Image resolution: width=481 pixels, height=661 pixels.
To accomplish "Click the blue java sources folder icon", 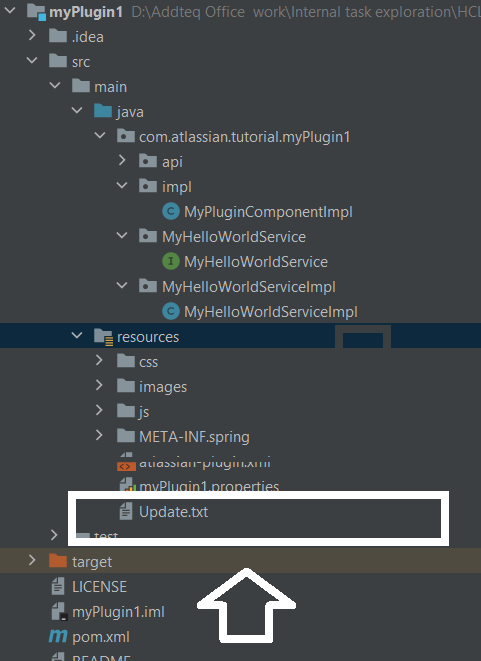I will tap(103, 111).
